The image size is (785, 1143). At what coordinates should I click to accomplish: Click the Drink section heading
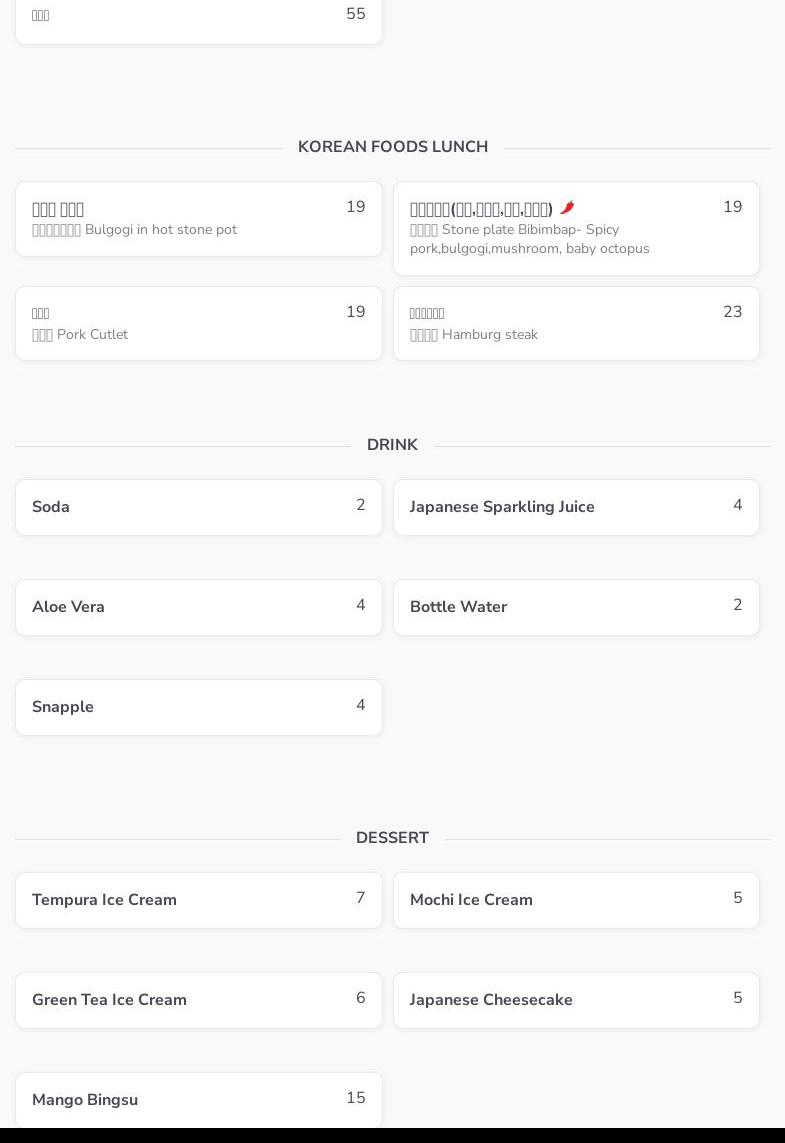point(392,445)
